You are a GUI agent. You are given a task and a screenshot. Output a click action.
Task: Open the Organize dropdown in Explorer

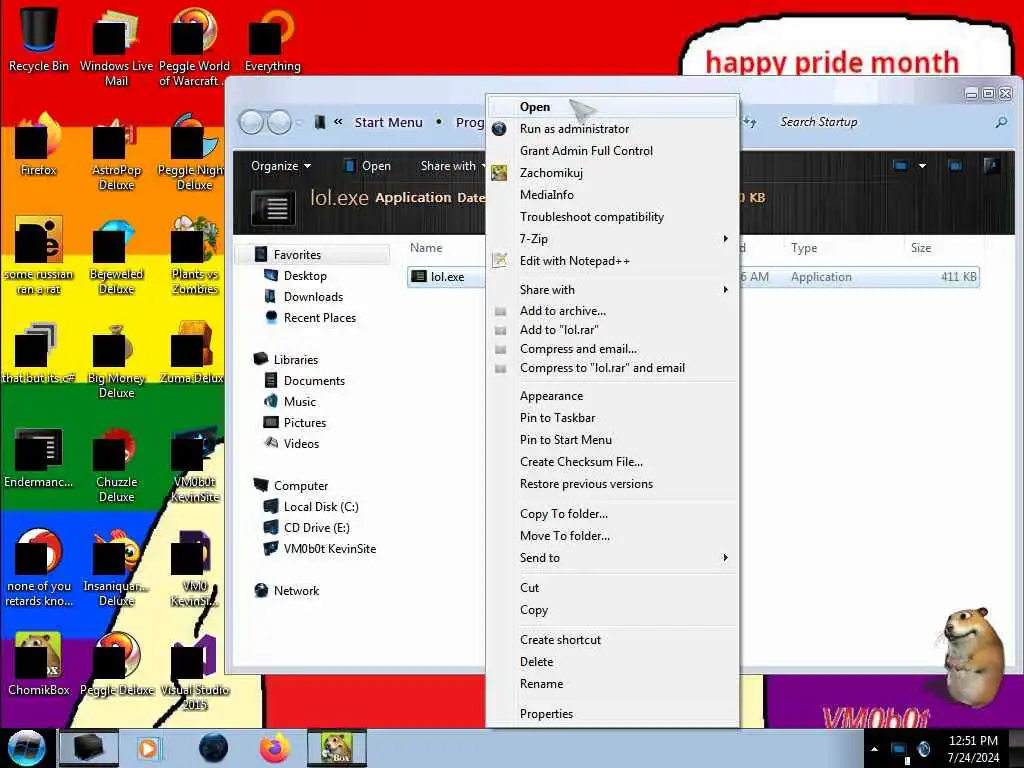281,166
